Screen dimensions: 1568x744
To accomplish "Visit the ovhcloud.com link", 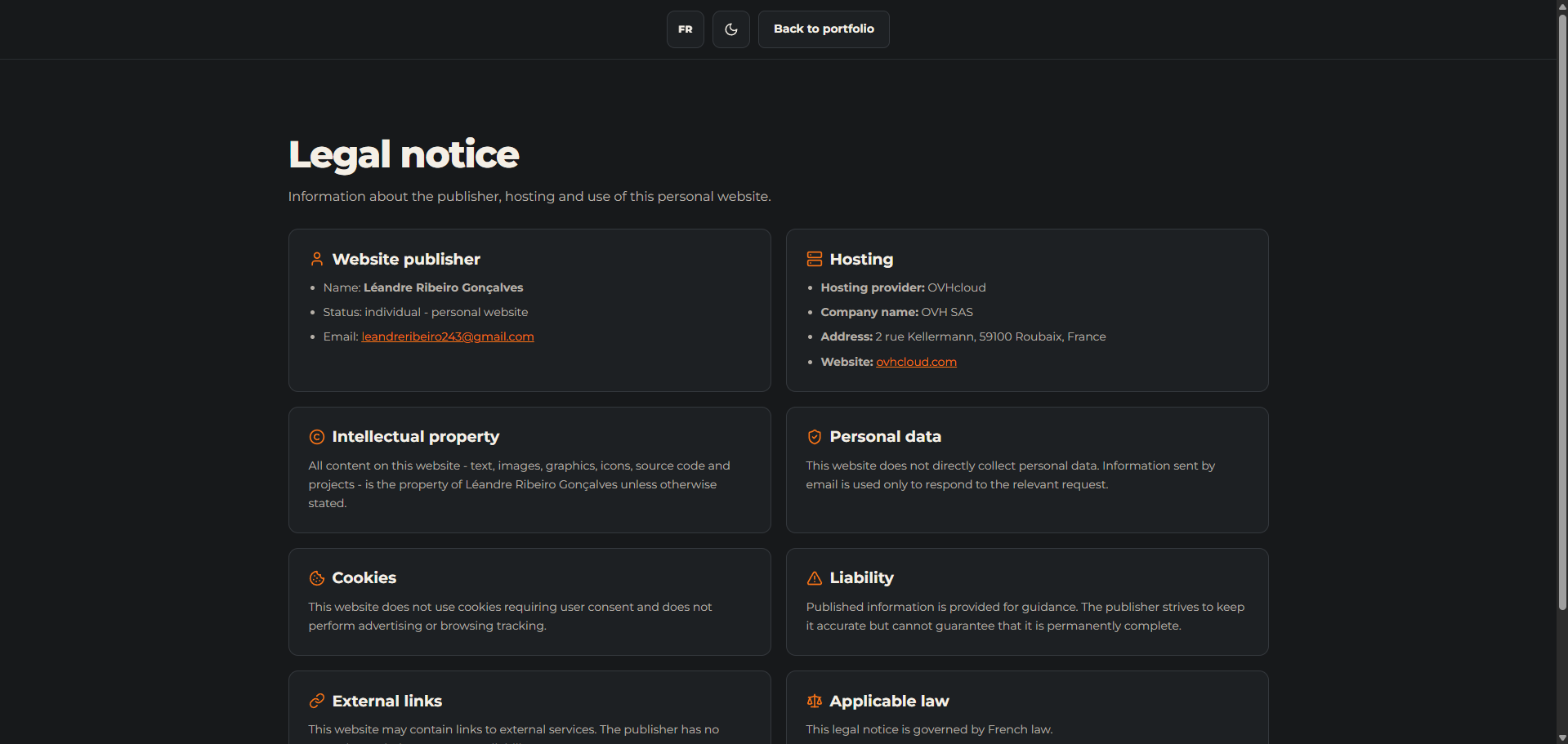I will [916, 362].
